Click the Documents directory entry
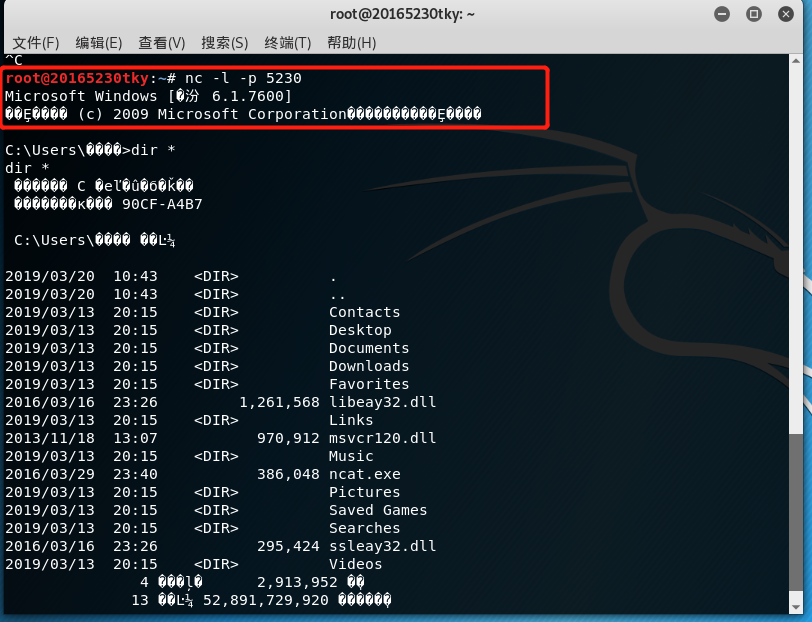Image resolution: width=812 pixels, height=622 pixels. [x=369, y=348]
